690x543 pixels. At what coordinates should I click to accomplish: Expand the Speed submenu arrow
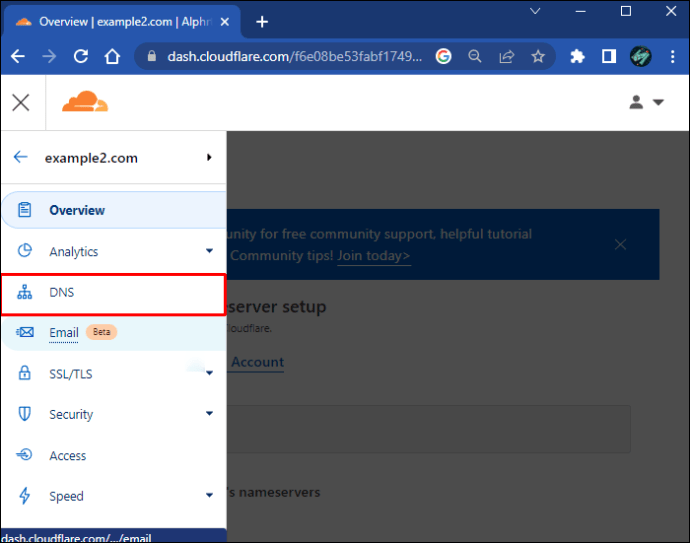[209, 495]
